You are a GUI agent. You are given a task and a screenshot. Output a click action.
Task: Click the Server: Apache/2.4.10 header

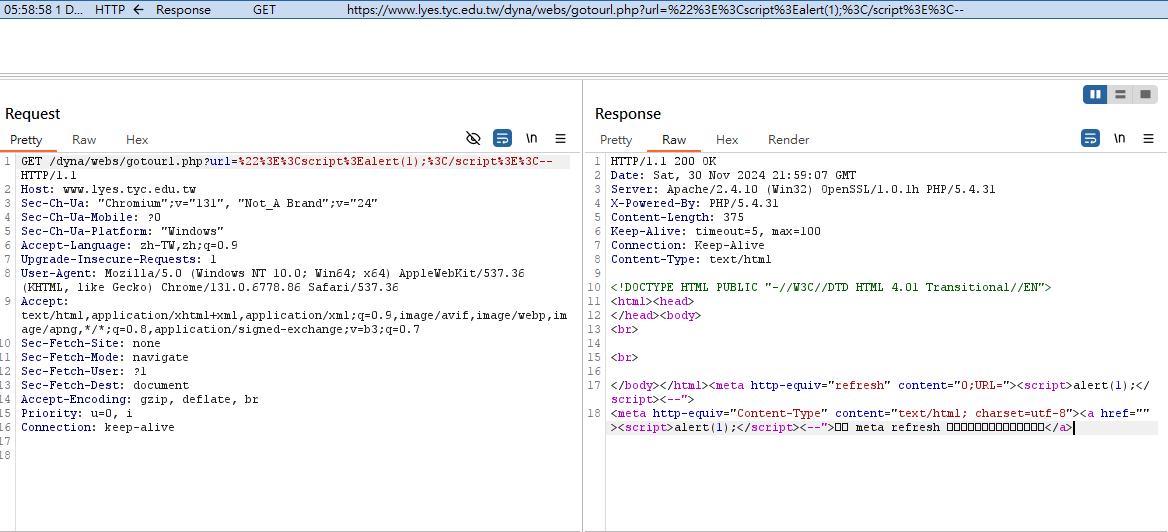point(803,190)
